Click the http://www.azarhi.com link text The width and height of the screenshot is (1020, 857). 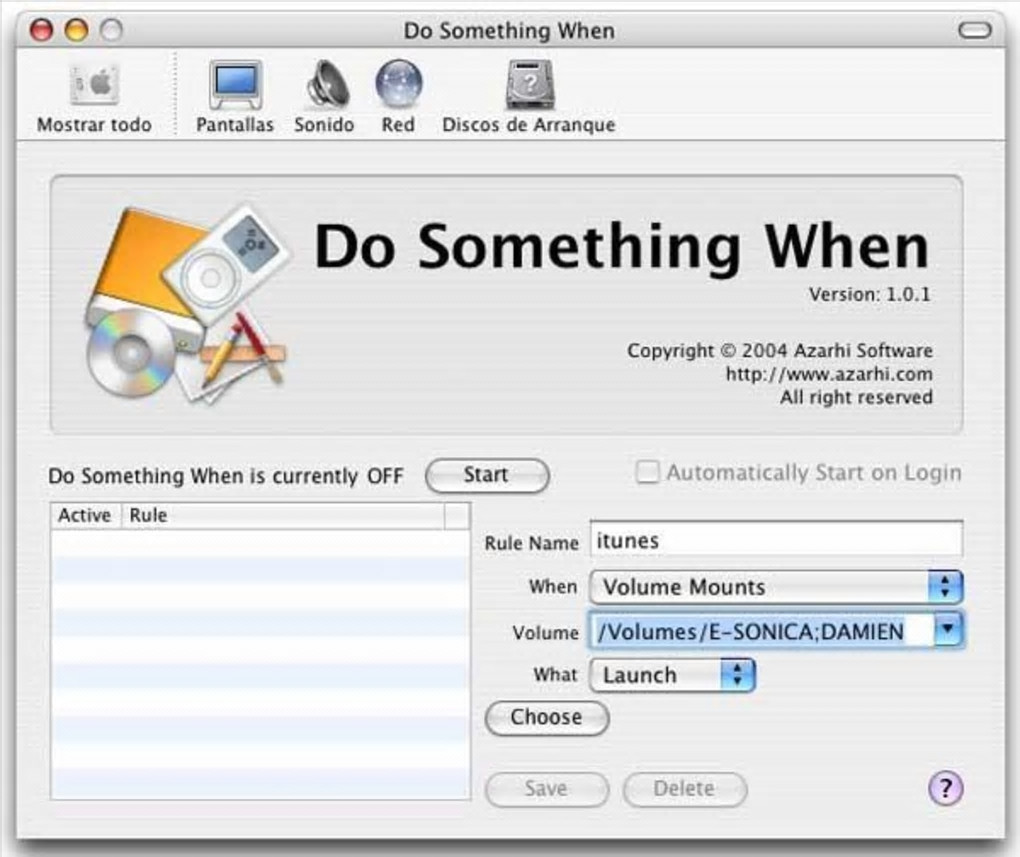point(829,374)
